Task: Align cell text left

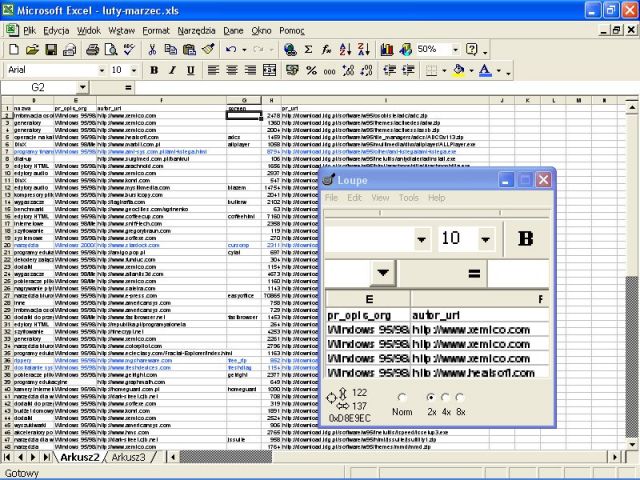Action: click(213, 70)
